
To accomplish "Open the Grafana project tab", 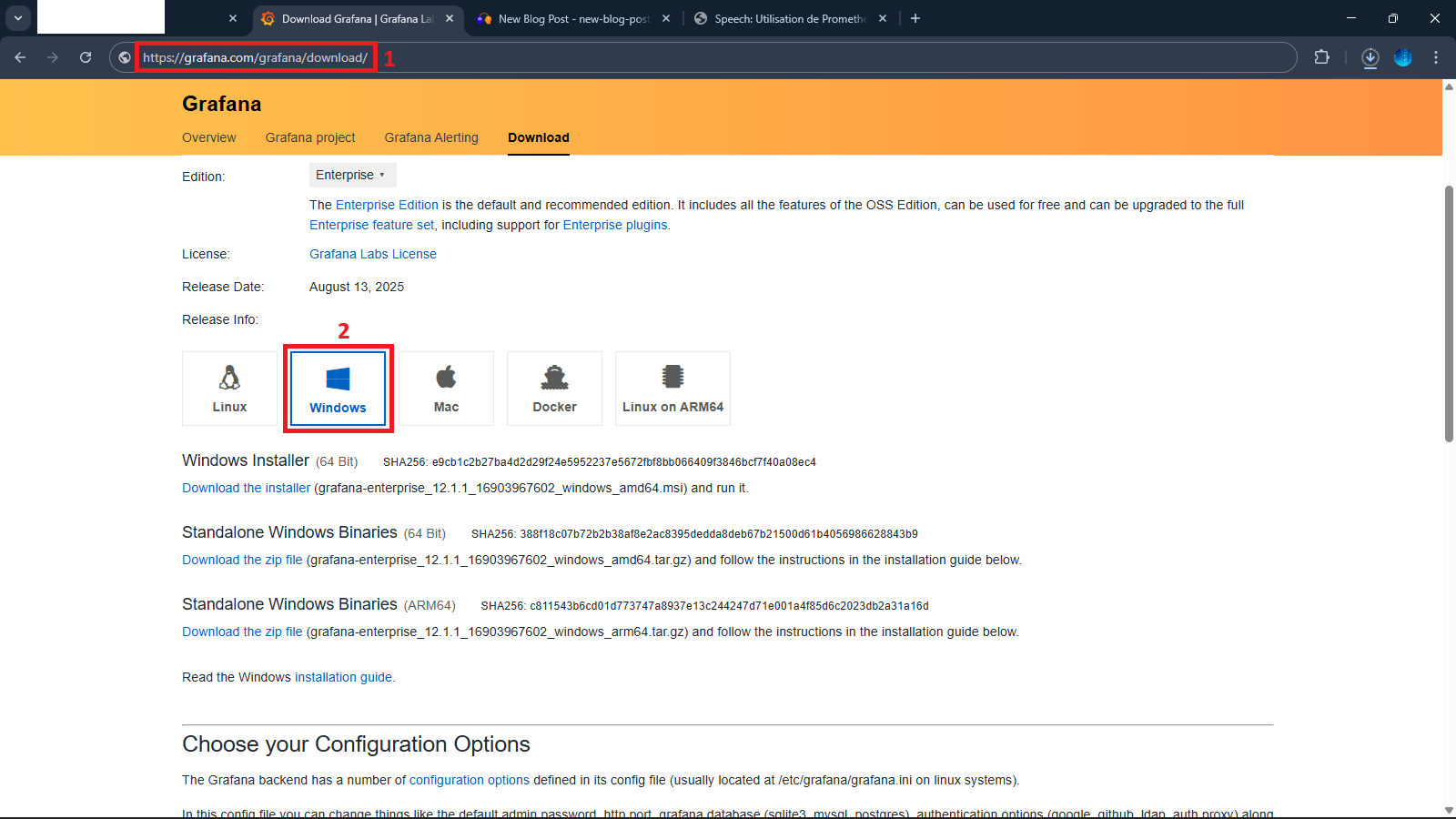I will (x=310, y=137).
